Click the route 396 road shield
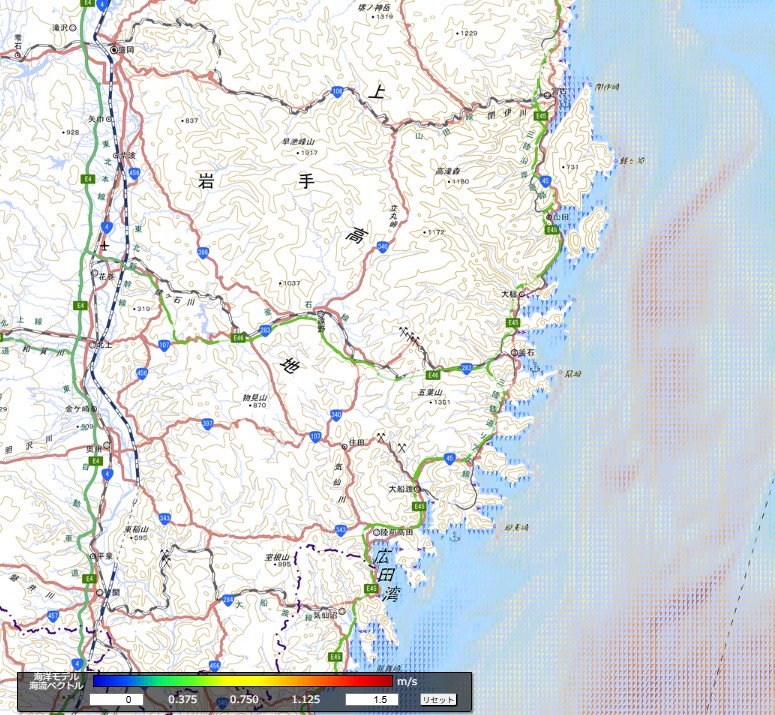Image resolution: width=775 pixels, height=715 pixels. click(x=203, y=252)
